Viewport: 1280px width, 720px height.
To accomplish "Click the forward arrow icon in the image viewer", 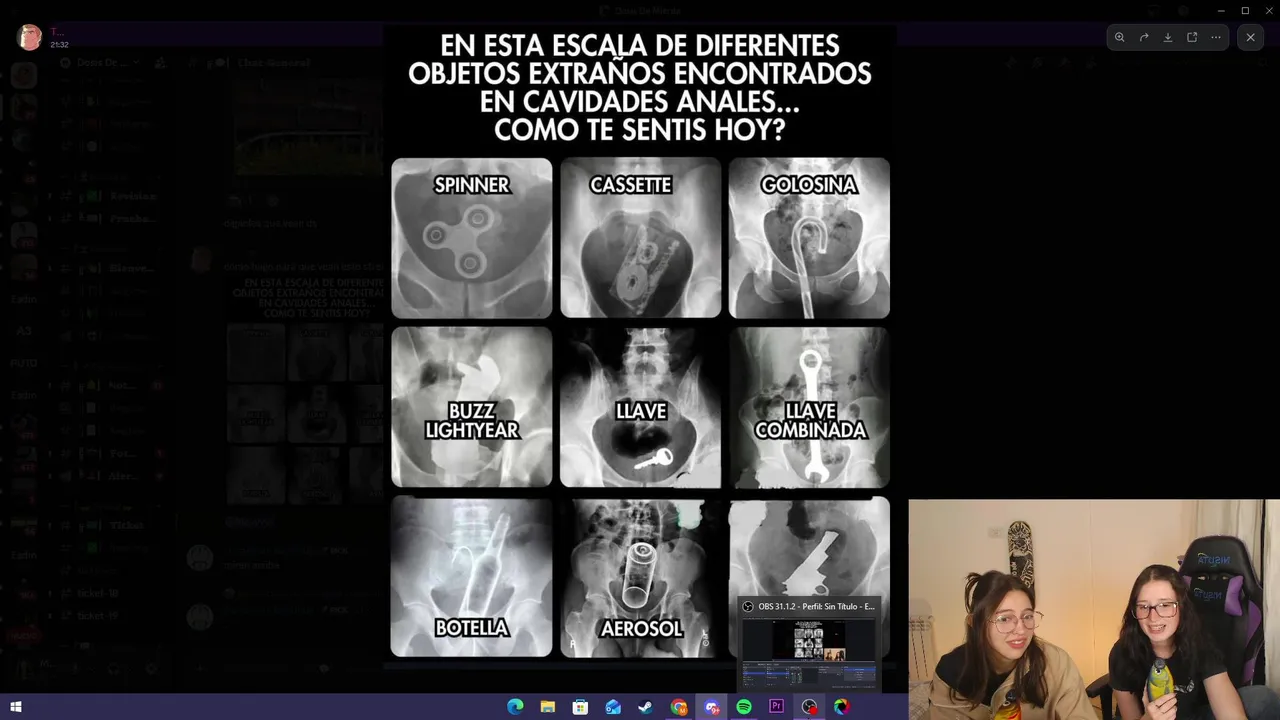I will (x=1144, y=37).
